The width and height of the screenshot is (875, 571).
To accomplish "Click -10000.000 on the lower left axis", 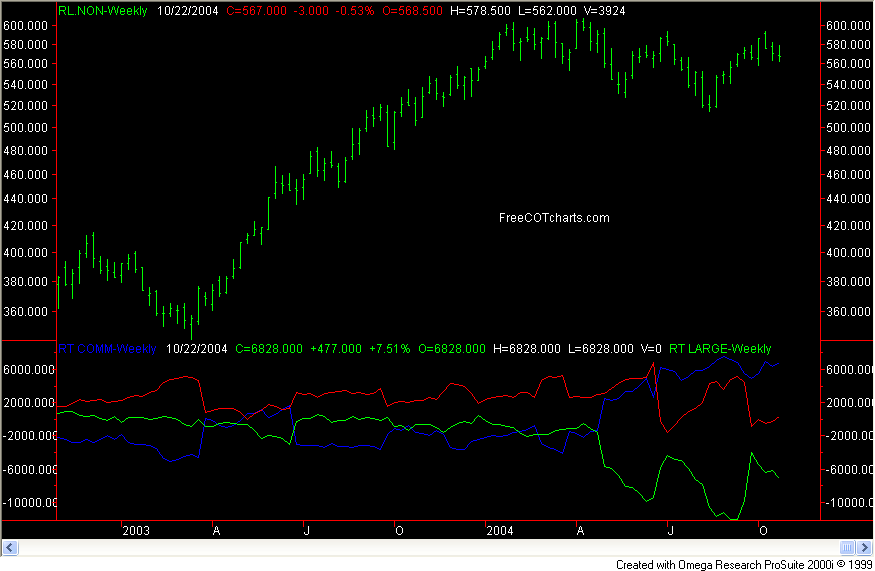I will [x=28, y=503].
